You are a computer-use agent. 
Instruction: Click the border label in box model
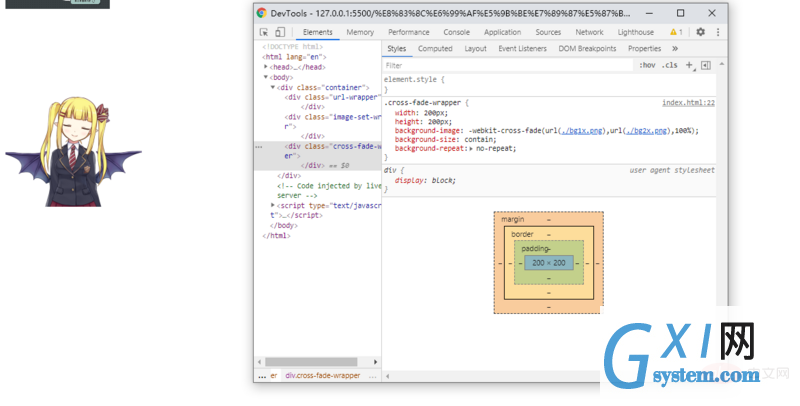click(x=522, y=234)
